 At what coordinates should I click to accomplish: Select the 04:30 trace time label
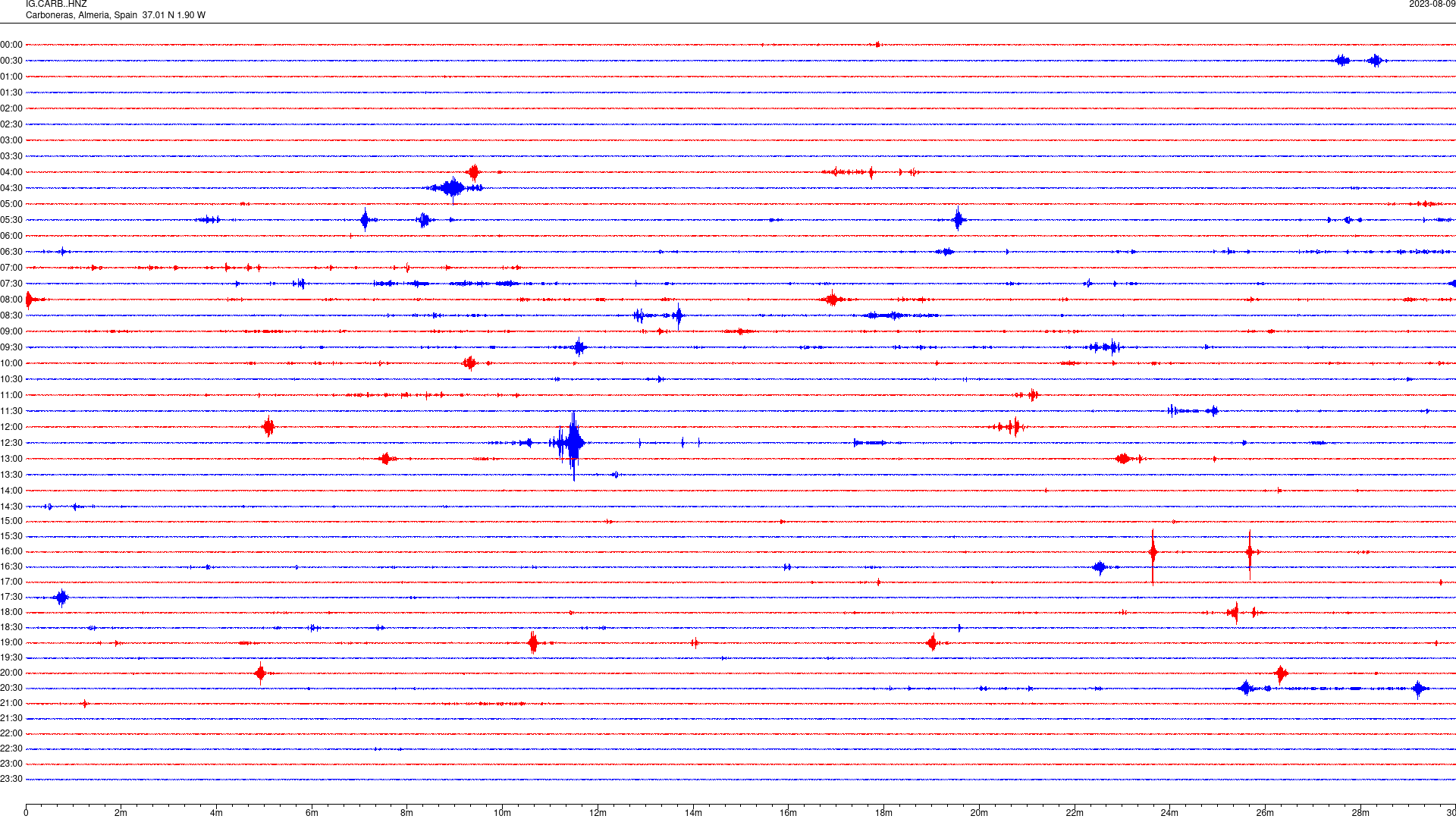11,188
